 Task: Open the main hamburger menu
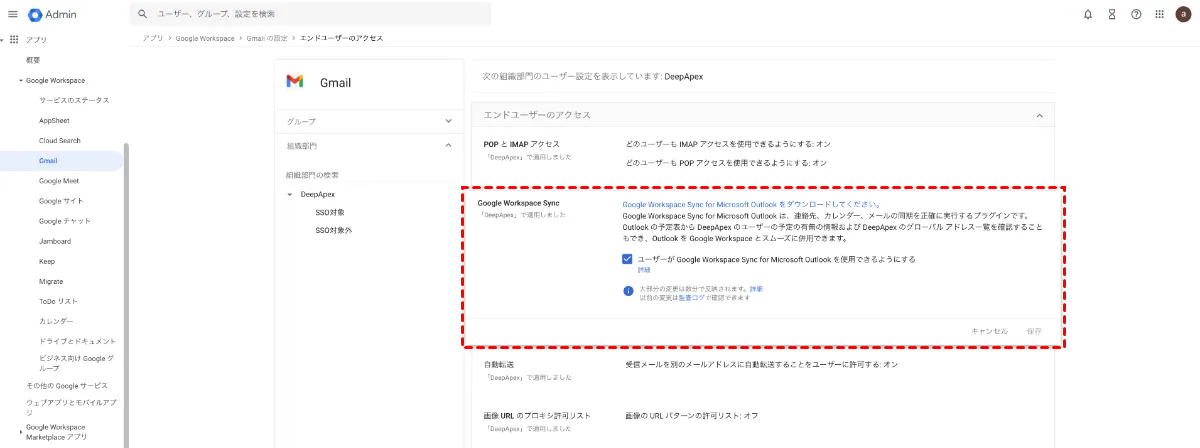tap(12, 14)
